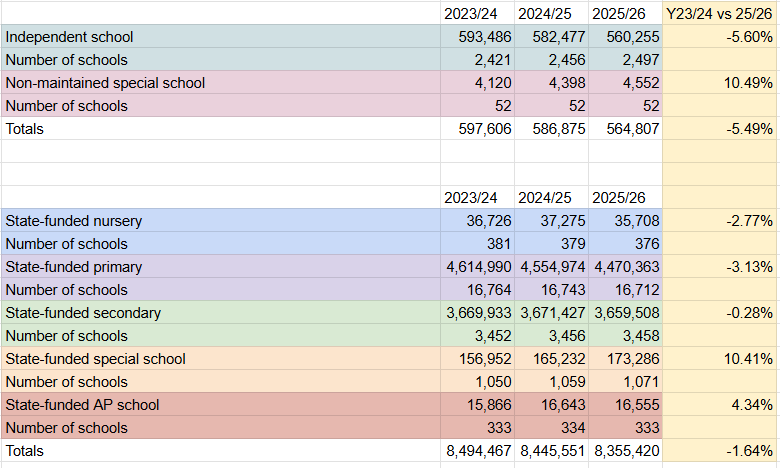Click the 4,552 cell
The image size is (780, 468).
click(x=625, y=83)
